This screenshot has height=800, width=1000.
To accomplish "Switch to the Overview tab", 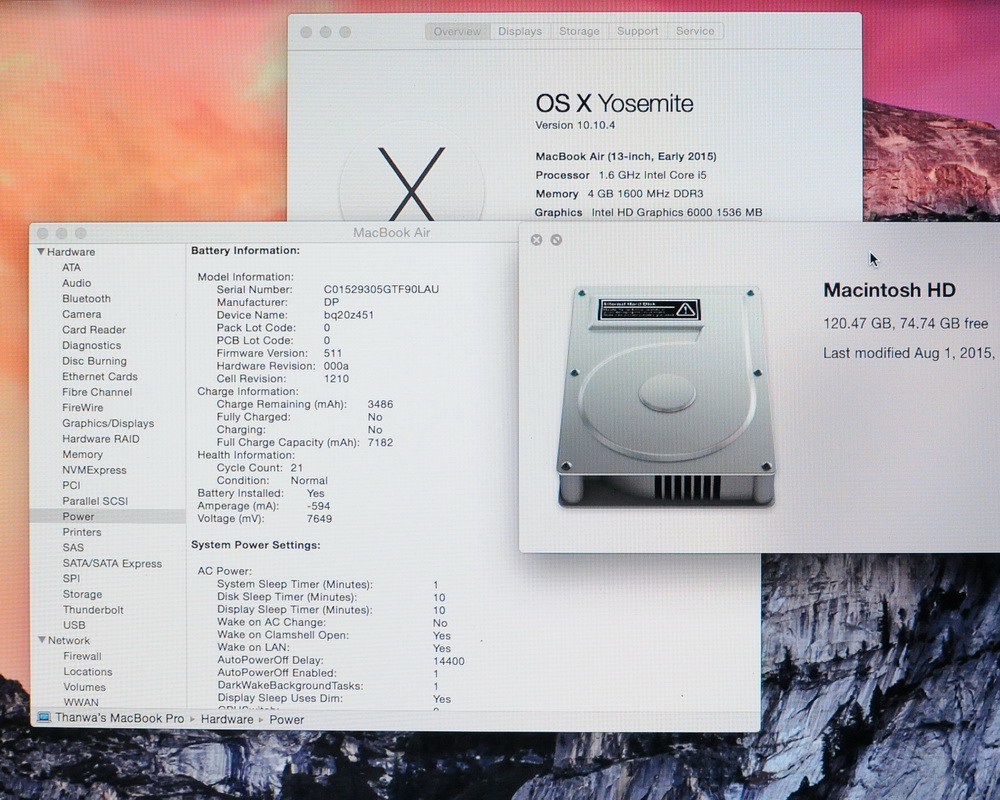I will click(457, 31).
